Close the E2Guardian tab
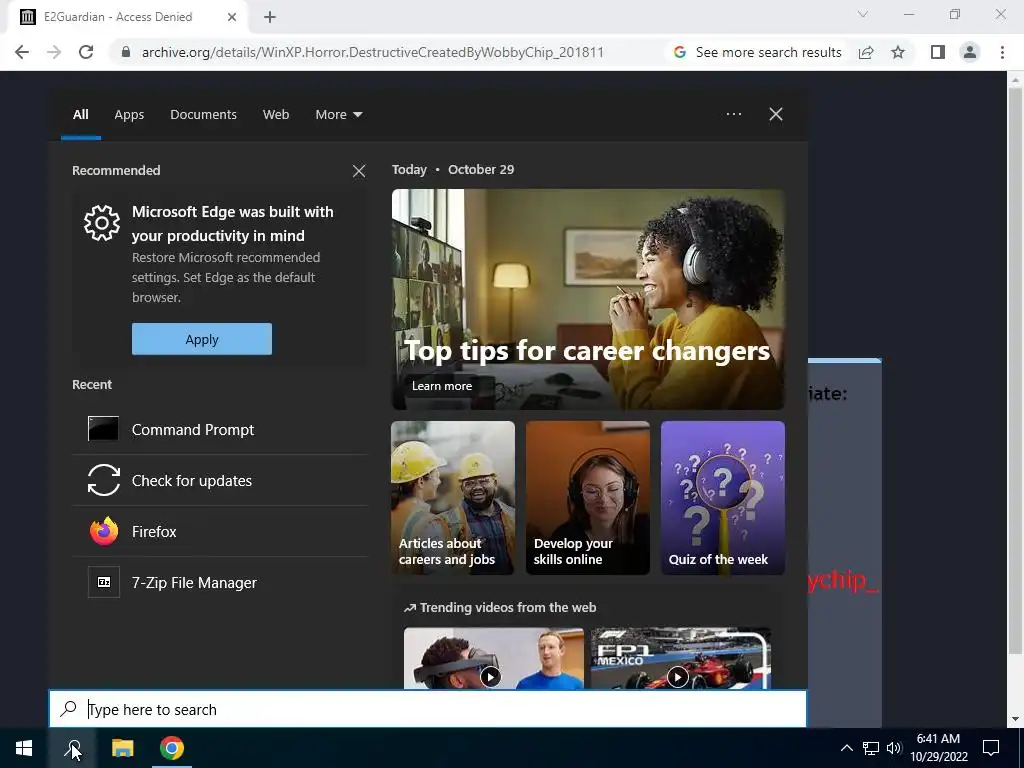Screen dimensions: 1024x768 point(232,17)
